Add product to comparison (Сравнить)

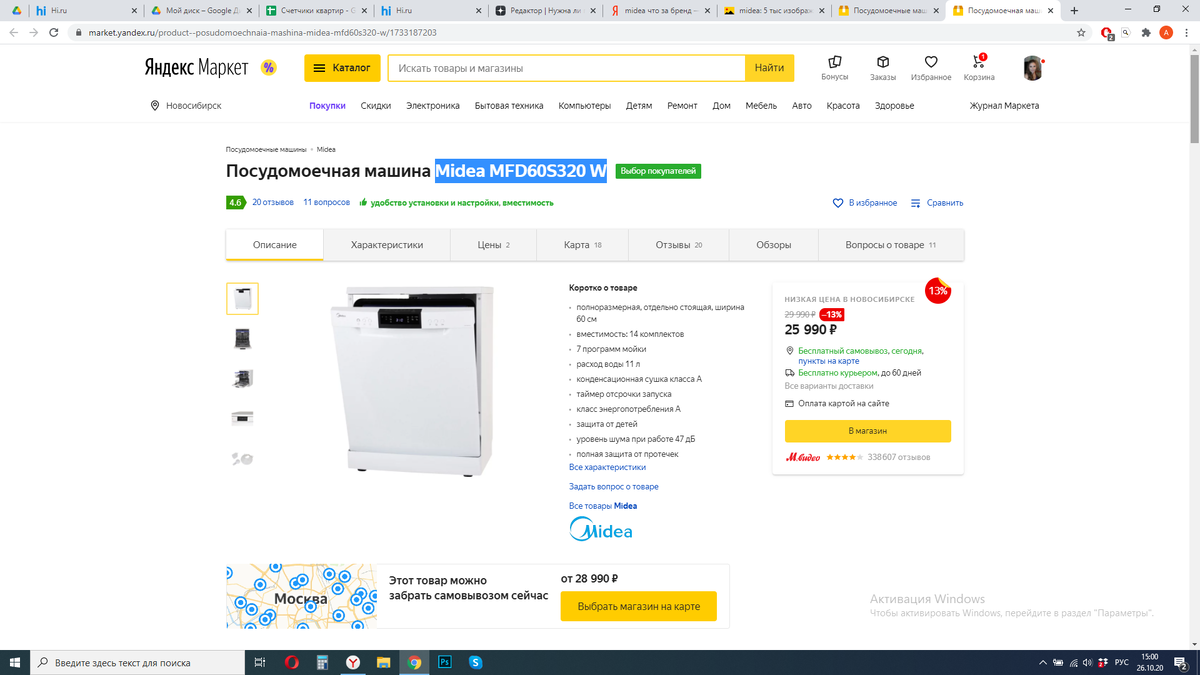pos(937,203)
